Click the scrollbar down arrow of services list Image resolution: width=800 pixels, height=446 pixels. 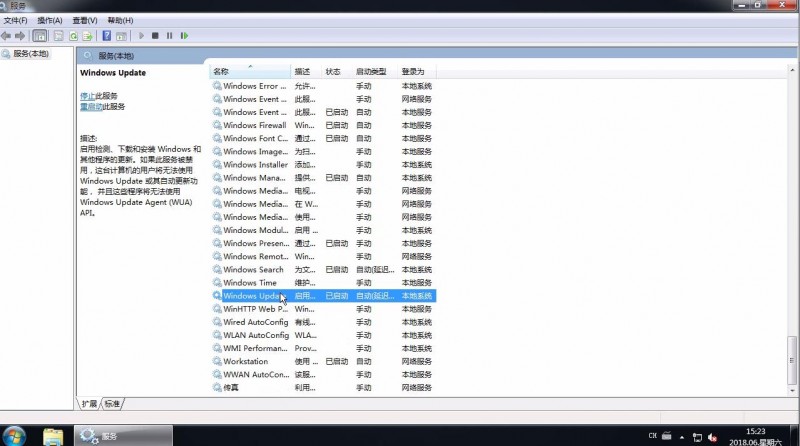[792, 391]
